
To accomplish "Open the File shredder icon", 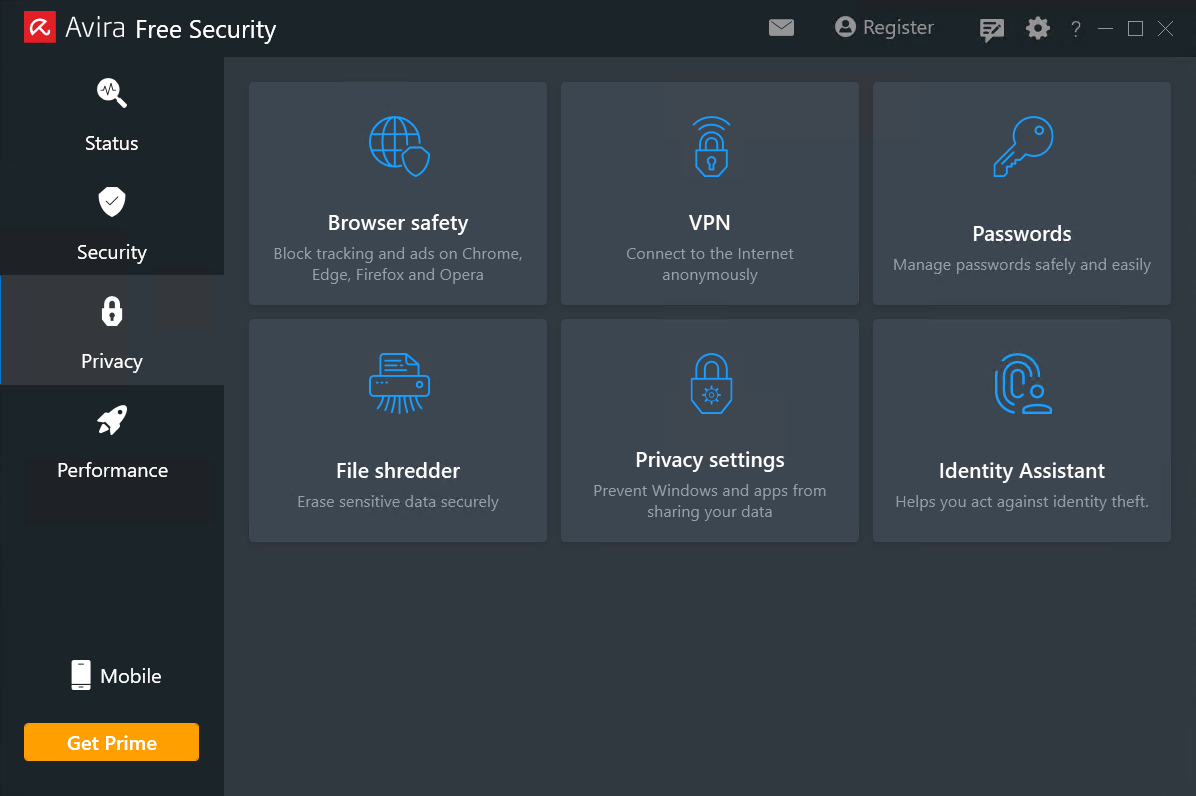I will (x=397, y=383).
